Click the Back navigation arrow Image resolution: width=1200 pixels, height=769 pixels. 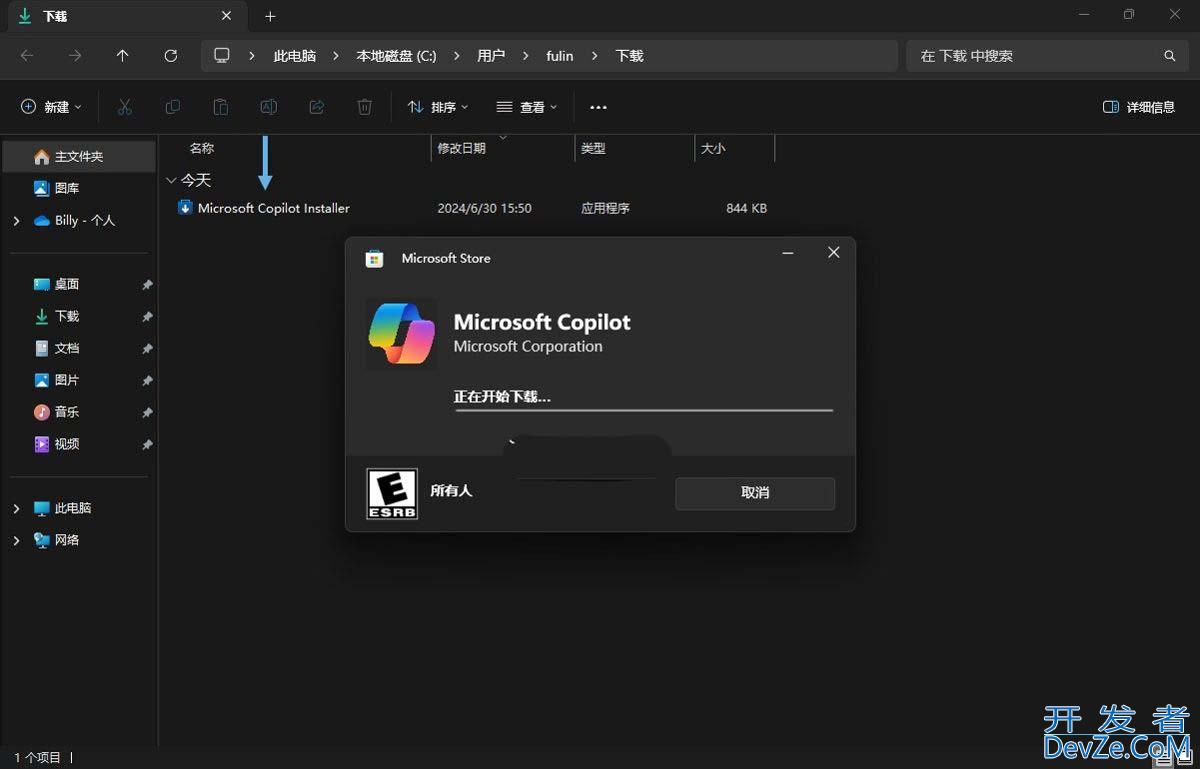click(x=27, y=56)
